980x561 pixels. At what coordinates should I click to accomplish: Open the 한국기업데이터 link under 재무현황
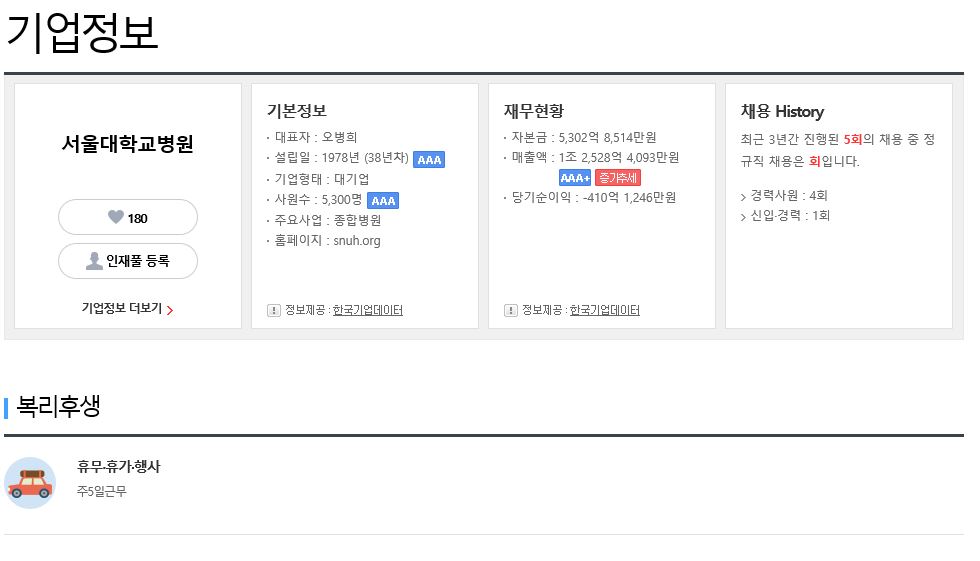coord(604,310)
